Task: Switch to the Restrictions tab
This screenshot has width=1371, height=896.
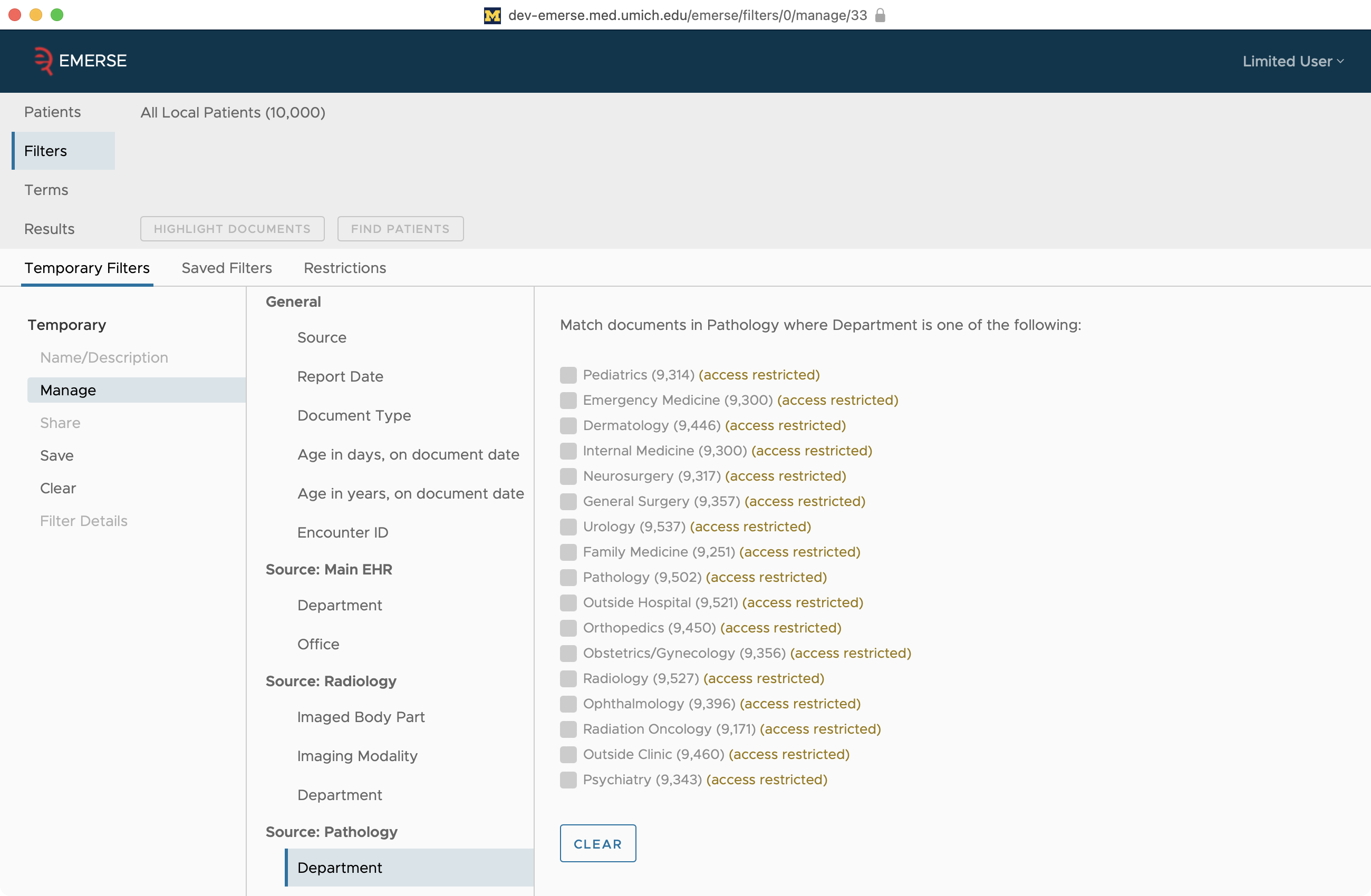Action: tap(344, 268)
